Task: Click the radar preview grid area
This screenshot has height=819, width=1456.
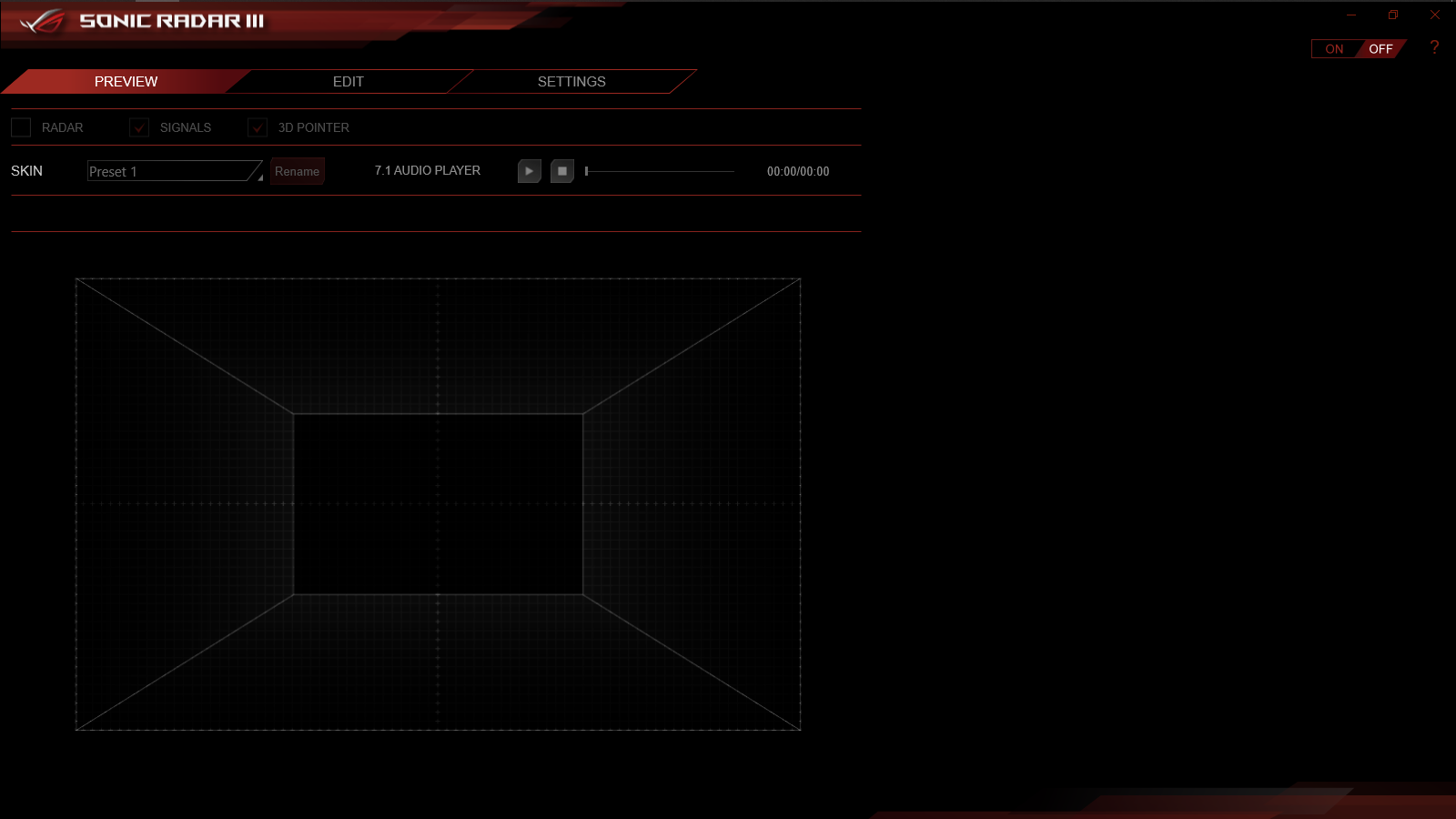Action: point(438,504)
